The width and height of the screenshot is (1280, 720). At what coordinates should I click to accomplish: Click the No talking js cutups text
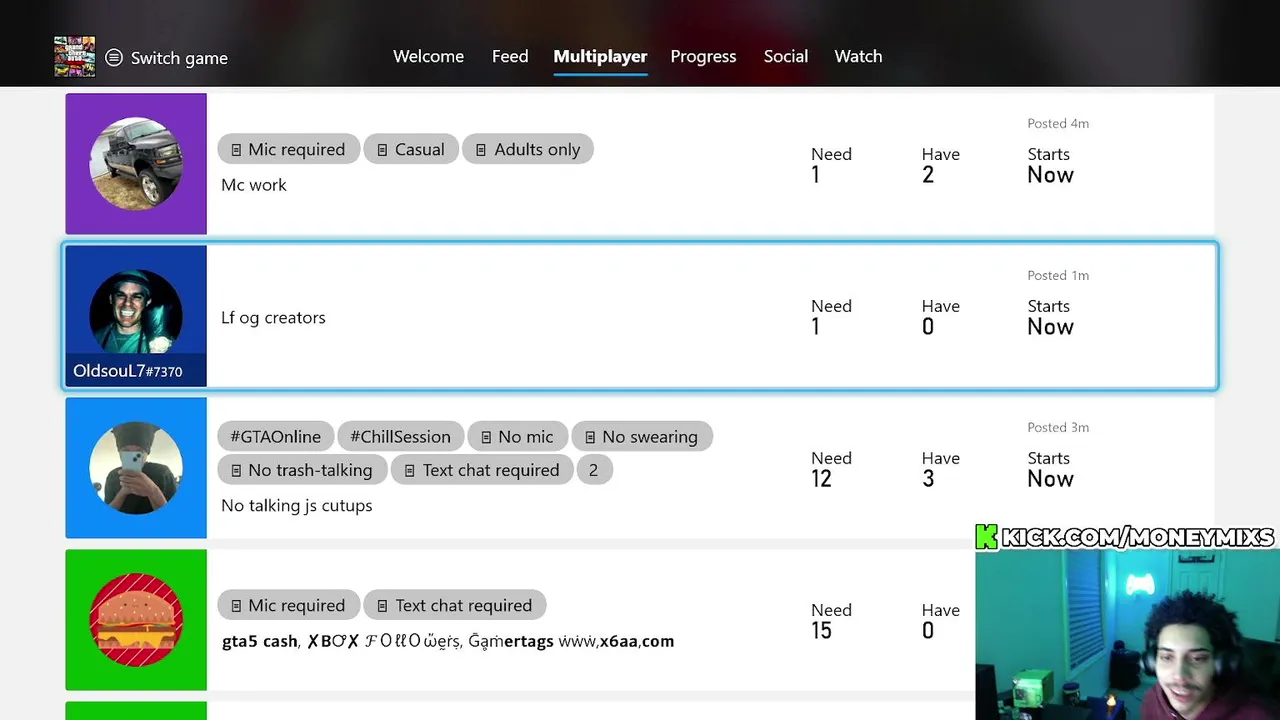pyautogui.click(x=297, y=506)
